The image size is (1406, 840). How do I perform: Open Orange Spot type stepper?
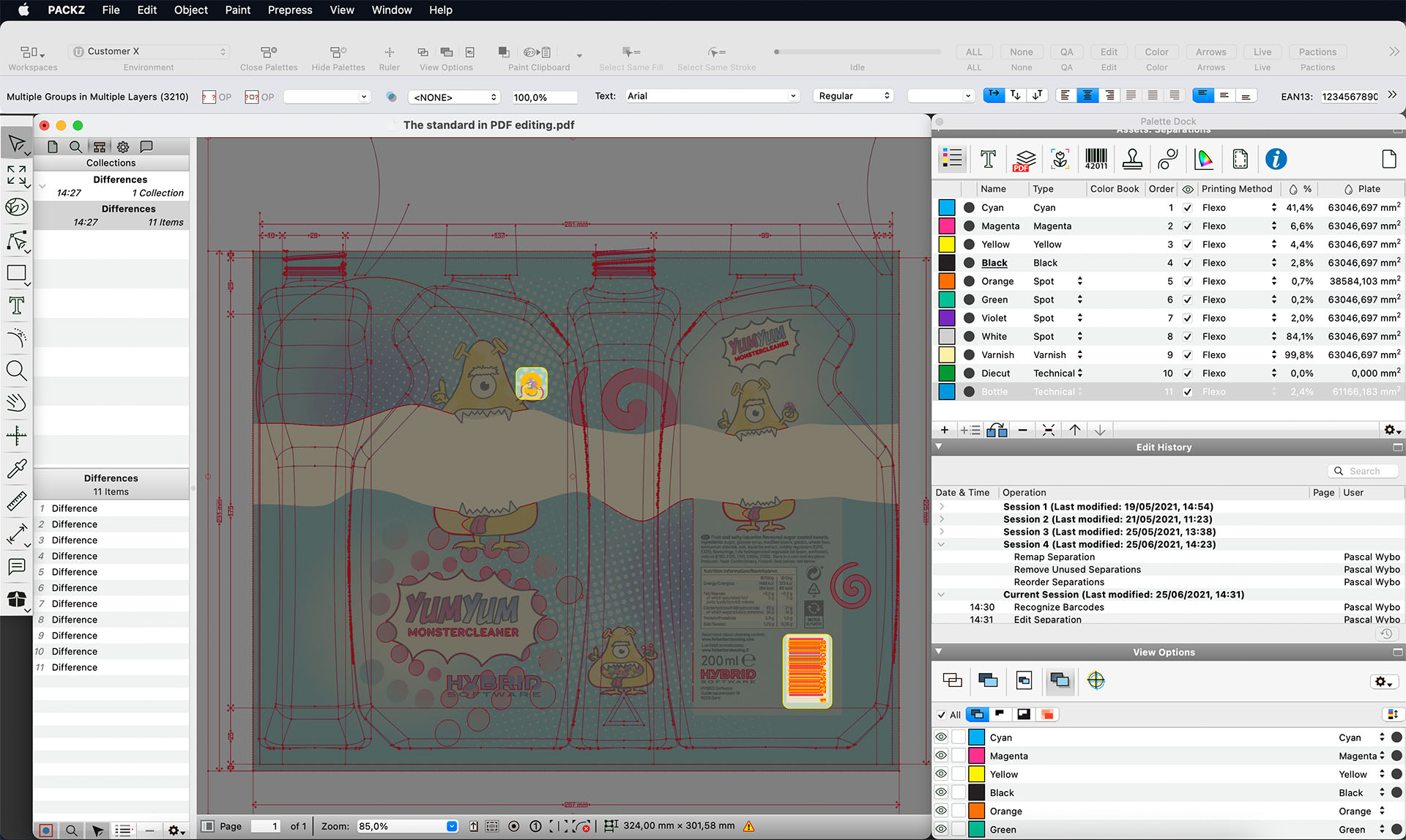[1079, 281]
